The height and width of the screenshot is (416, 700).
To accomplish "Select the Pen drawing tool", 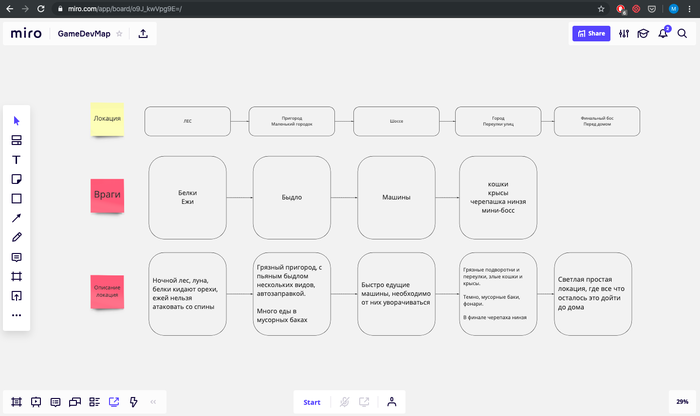I will tap(17, 237).
